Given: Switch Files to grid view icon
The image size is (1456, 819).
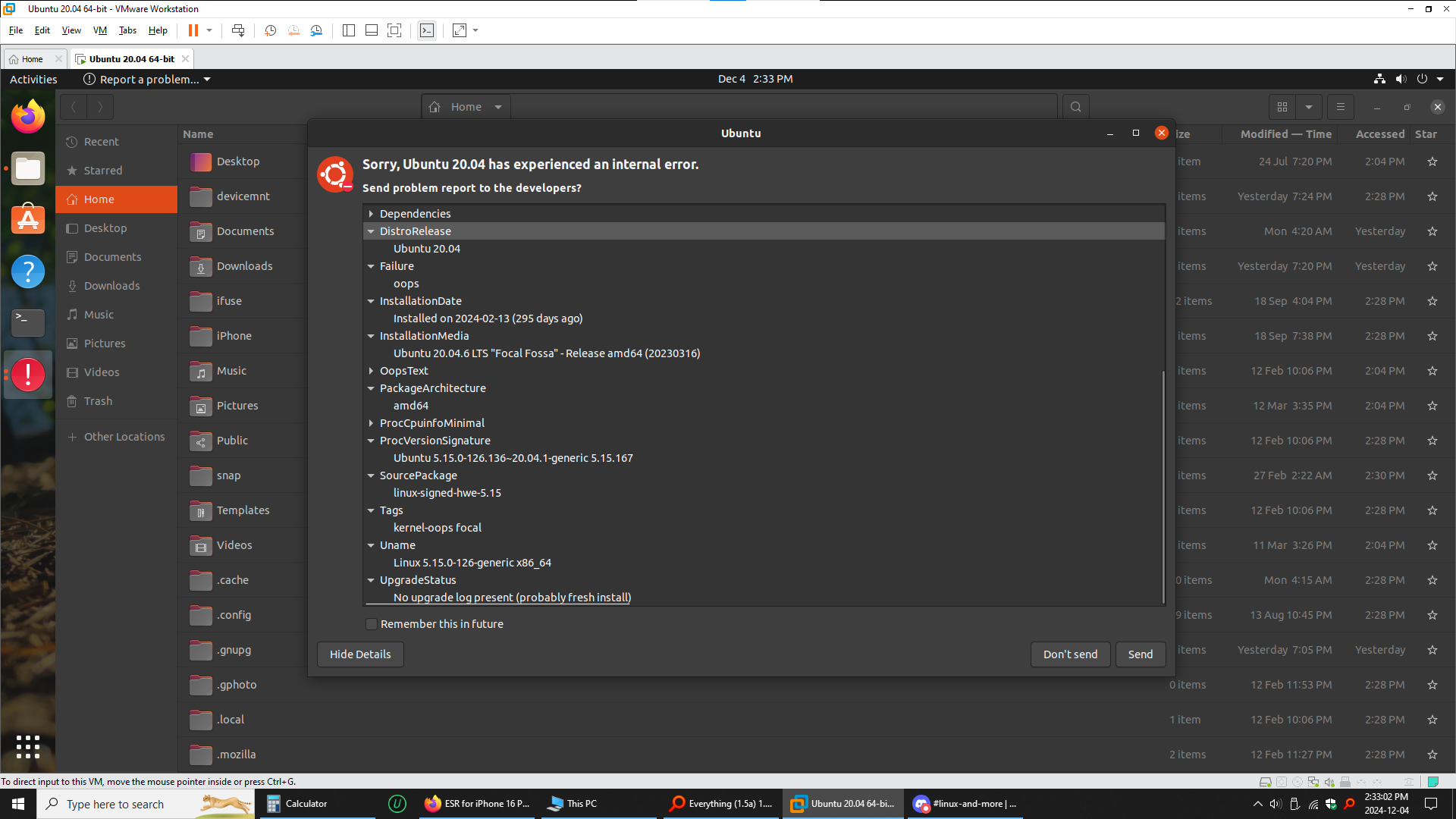Looking at the screenshot, I should coord(1282,107).
